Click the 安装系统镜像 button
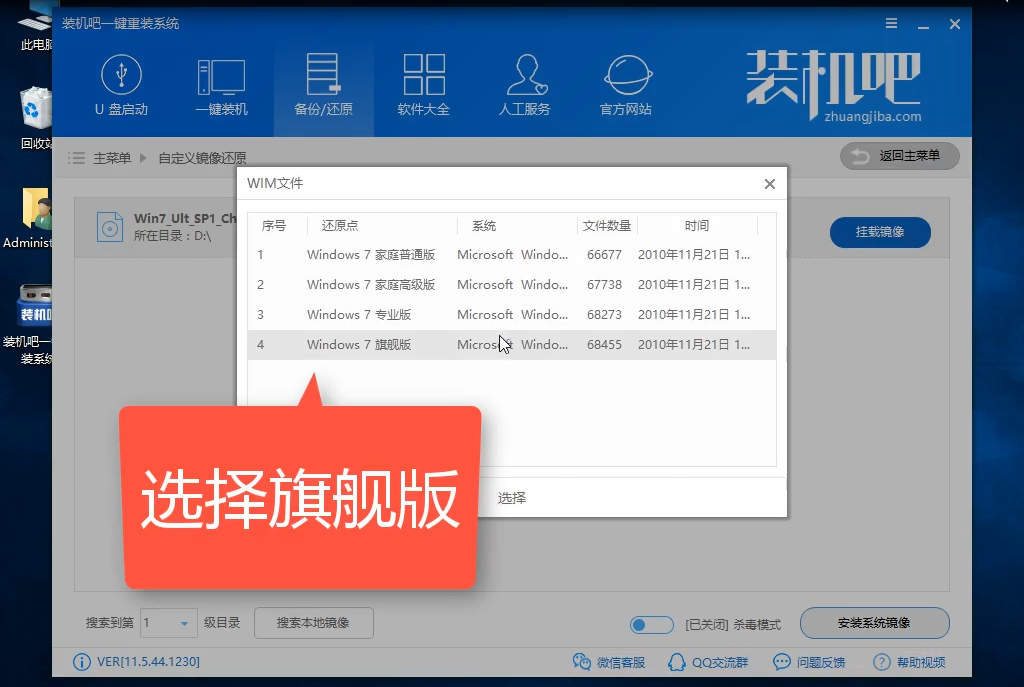Viewport: 1024px width, 687px height. click(874, 623)
